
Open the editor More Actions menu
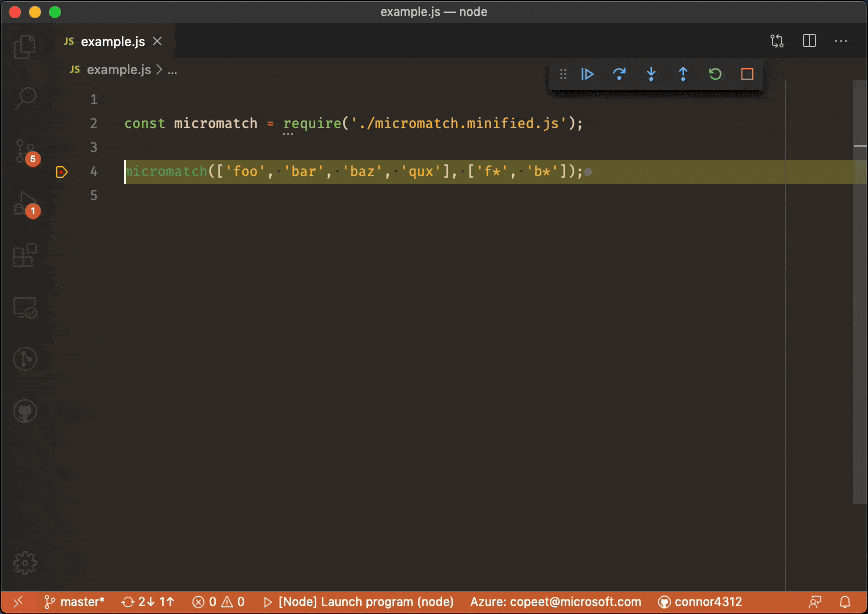pyautogui.click(x=841, y=41)
